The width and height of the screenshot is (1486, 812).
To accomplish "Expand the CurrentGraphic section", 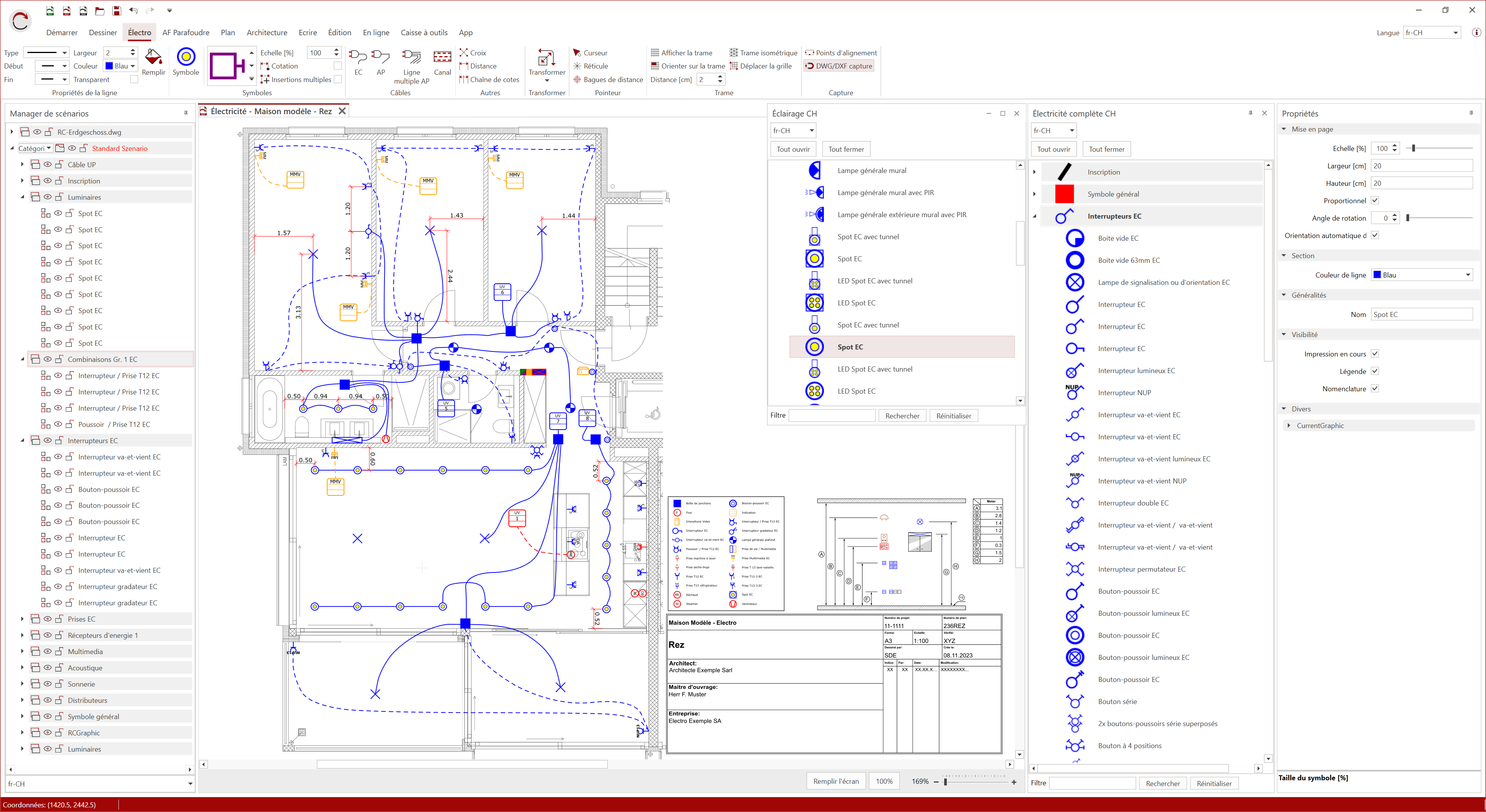I will [1289, 426].
